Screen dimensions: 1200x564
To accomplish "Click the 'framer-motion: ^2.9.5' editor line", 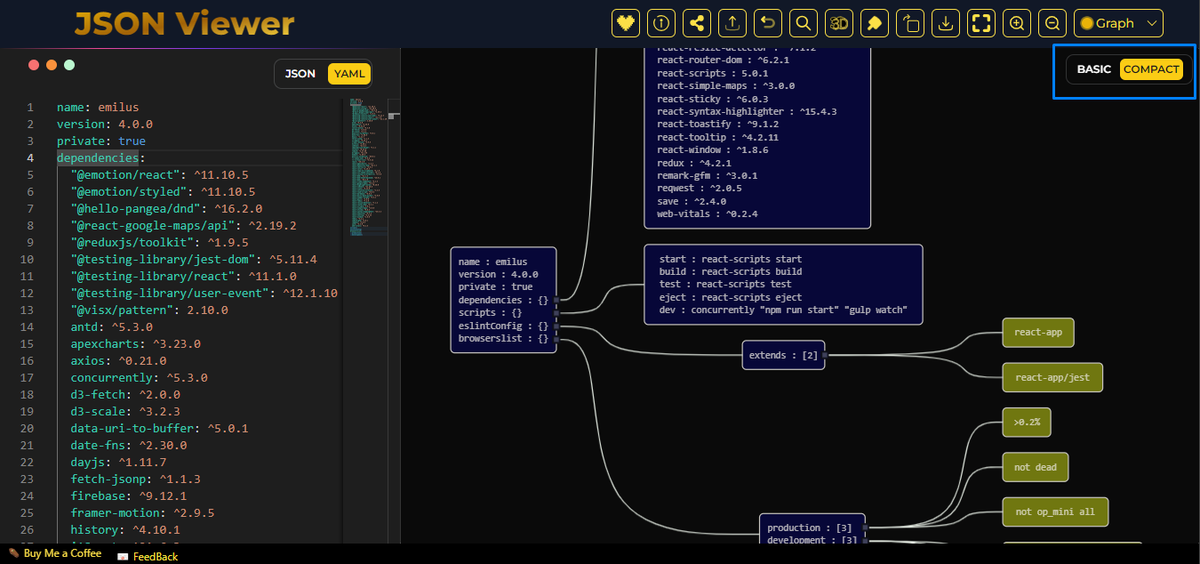I will point(142,513).
